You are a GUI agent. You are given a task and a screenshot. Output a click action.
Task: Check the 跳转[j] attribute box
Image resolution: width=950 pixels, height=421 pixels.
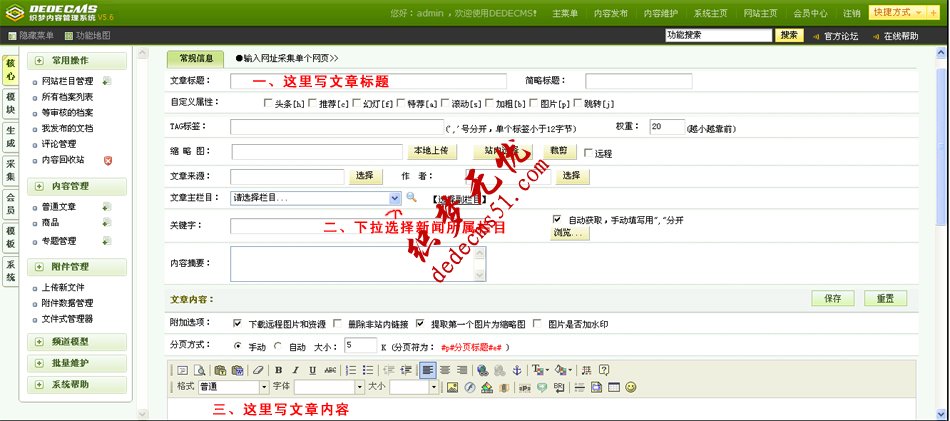click(577, 103)
